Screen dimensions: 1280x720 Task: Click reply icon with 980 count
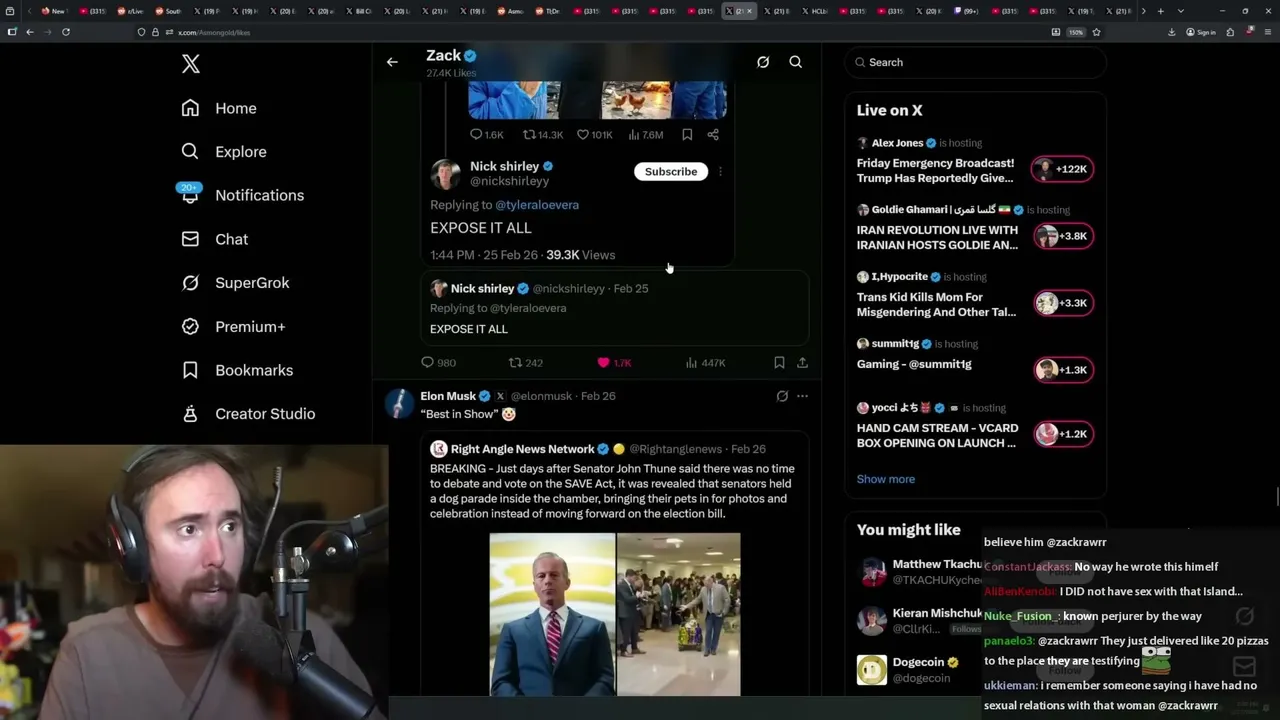pos(427,362)
